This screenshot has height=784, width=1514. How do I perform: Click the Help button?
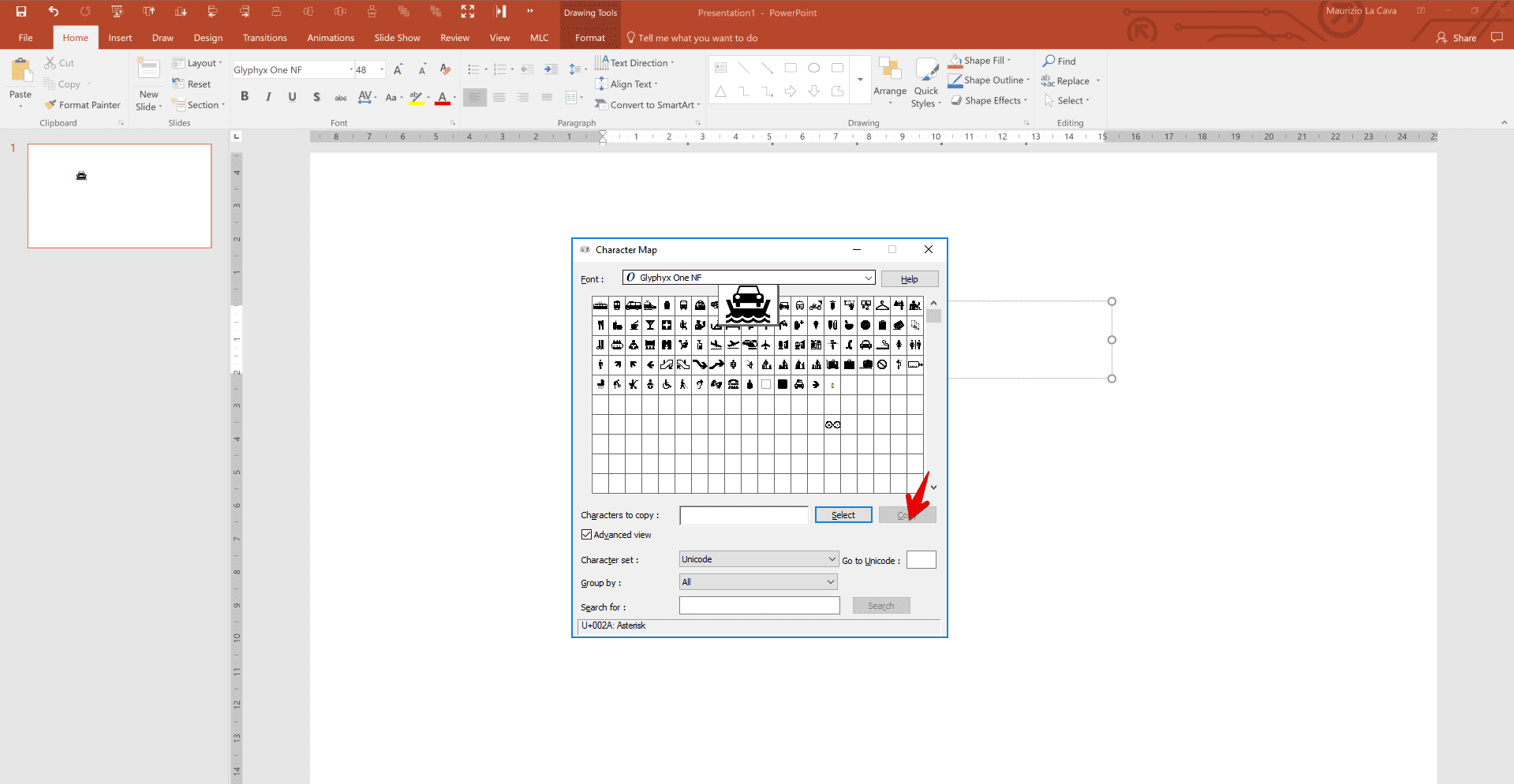pyautogui.click(x=909, y=278)
